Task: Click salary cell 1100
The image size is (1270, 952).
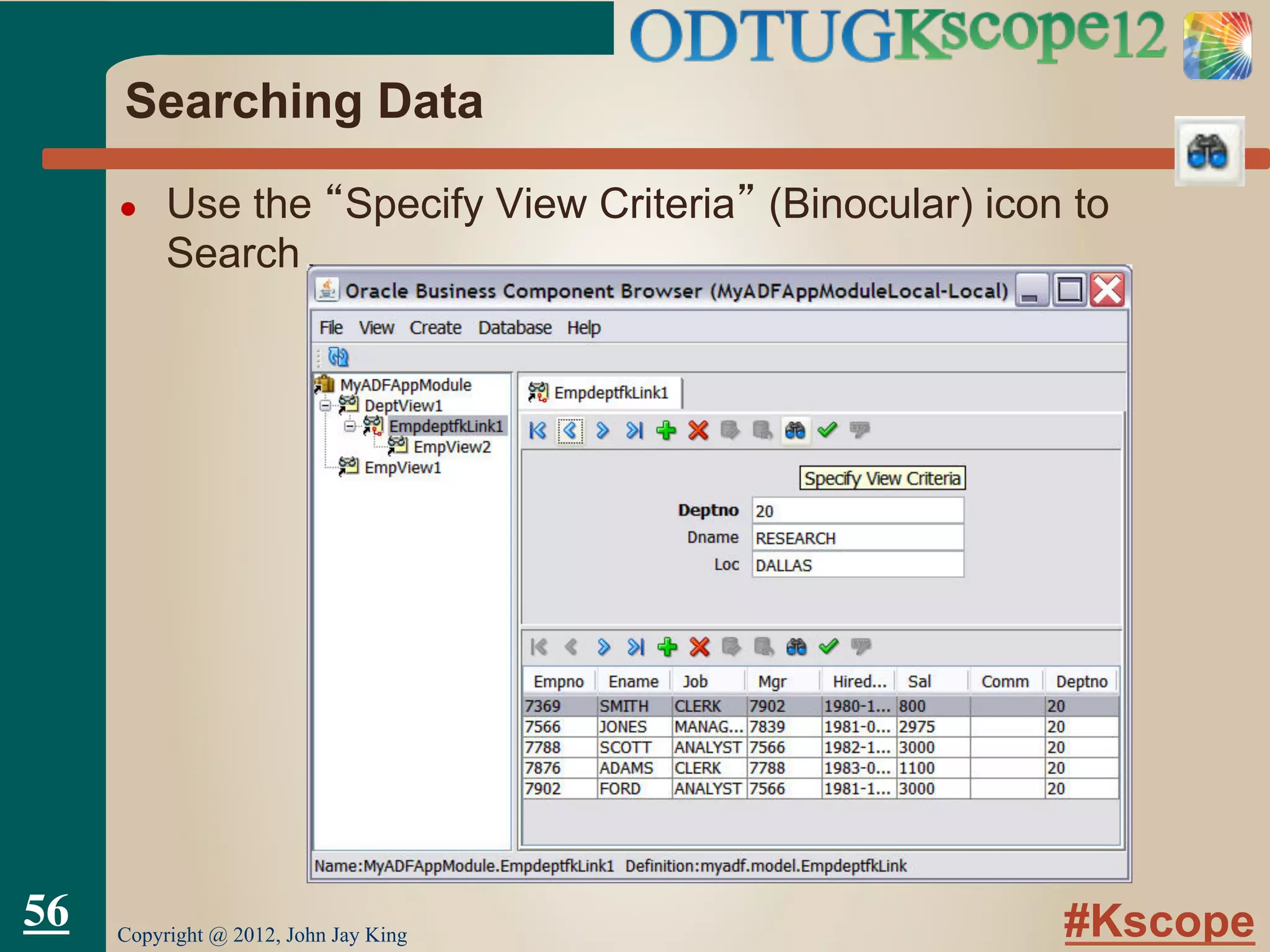Action: (933, 768)
